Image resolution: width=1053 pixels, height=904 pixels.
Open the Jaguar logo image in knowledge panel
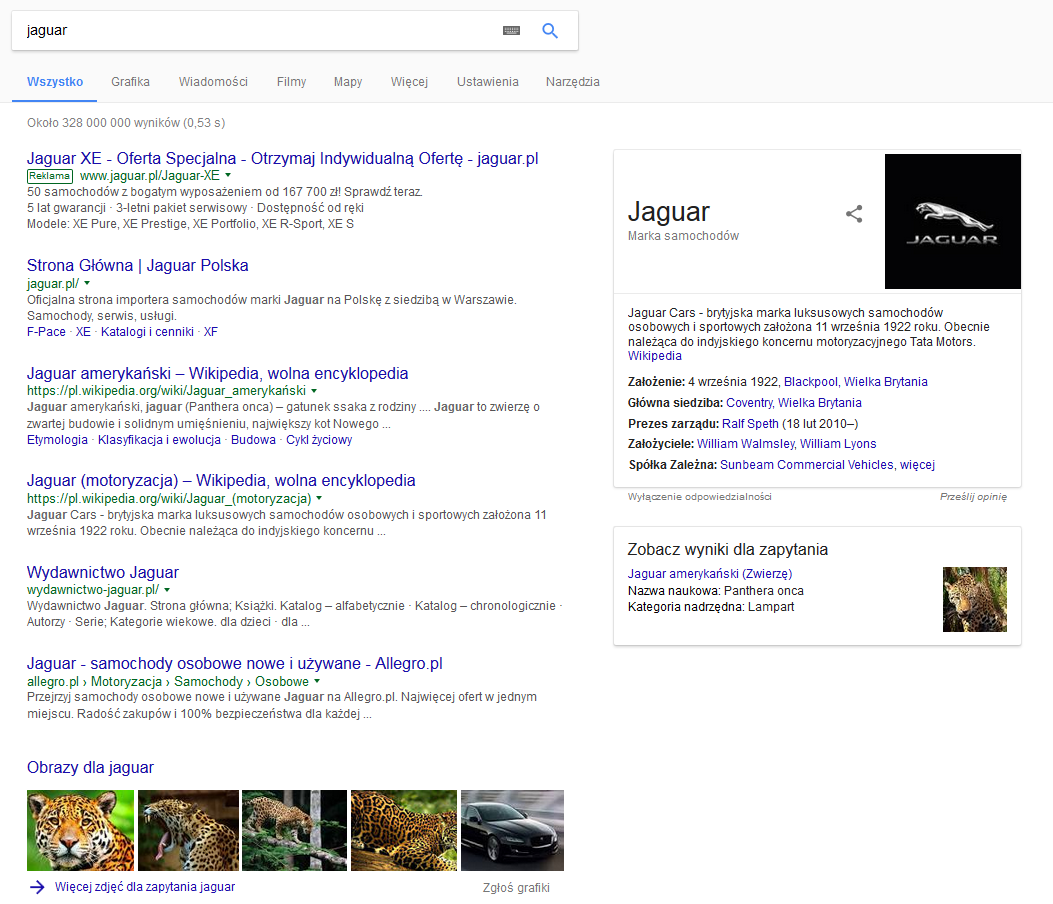click(x=952, y=221)
